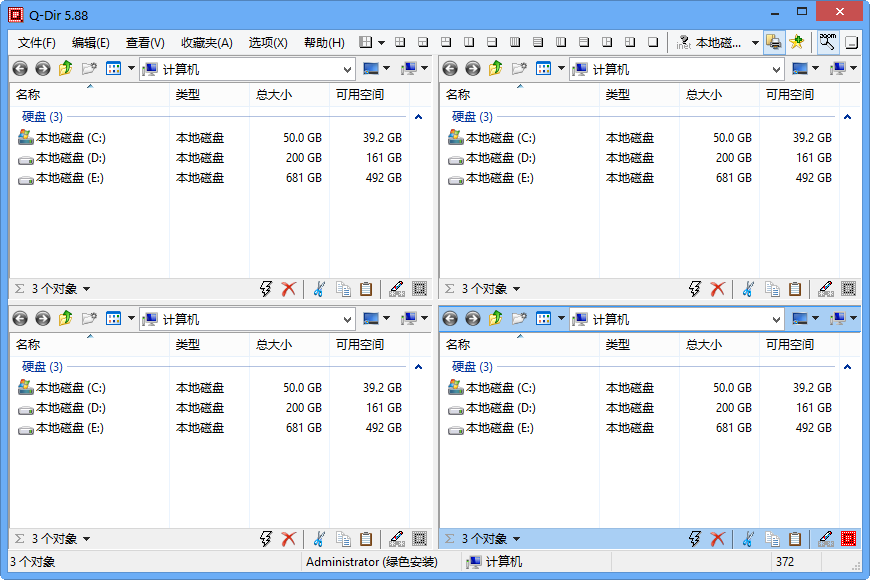Toggle the rightmost window-frame toolbar button
The width and height of the screenshot is (870, 580).
tap(852, 42)
